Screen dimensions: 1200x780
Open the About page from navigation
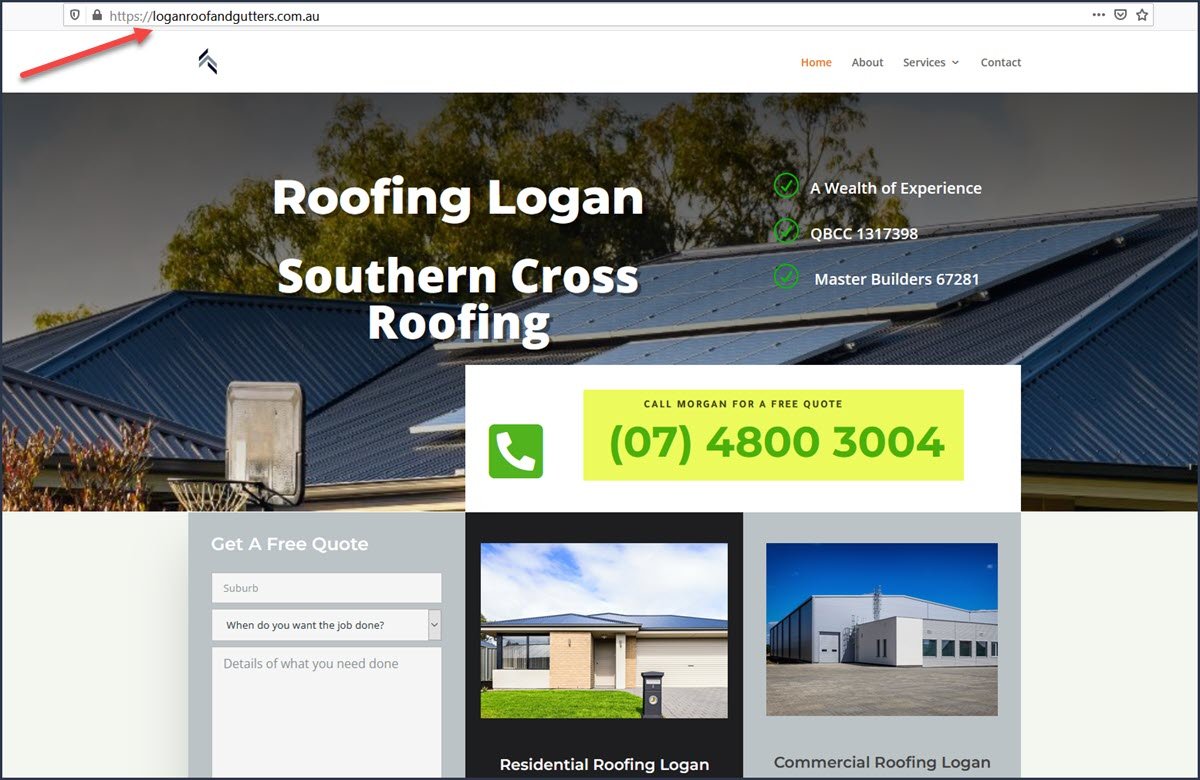pyautogui.click(x=867, y=62)
